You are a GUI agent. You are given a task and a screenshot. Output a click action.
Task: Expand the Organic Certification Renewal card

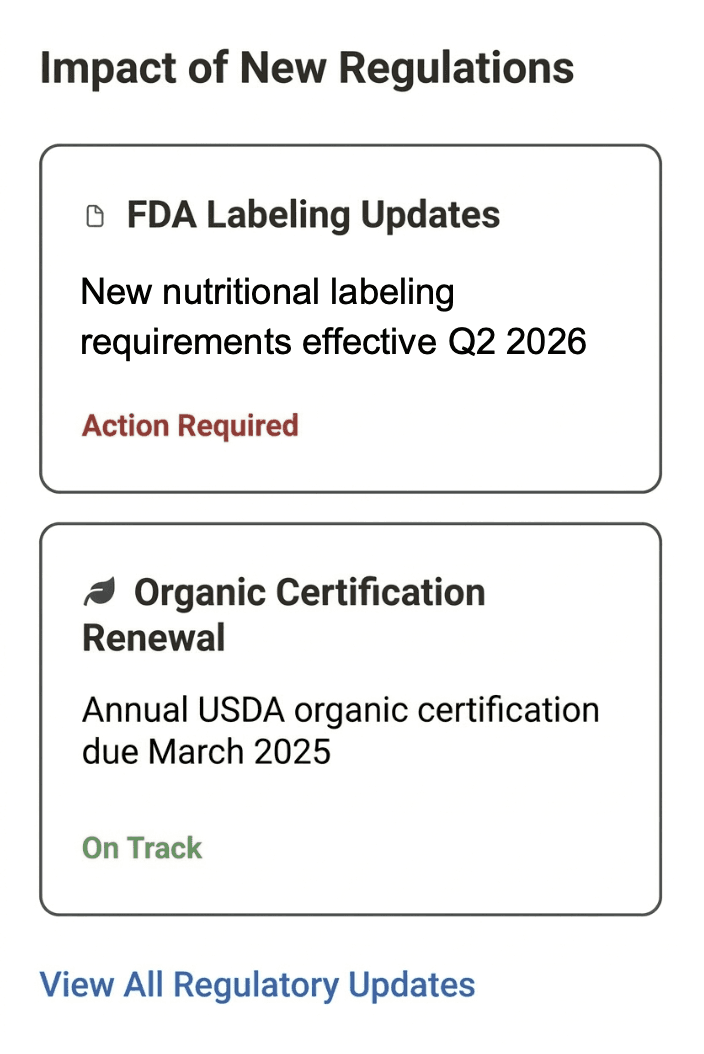(x=350, y=717)
